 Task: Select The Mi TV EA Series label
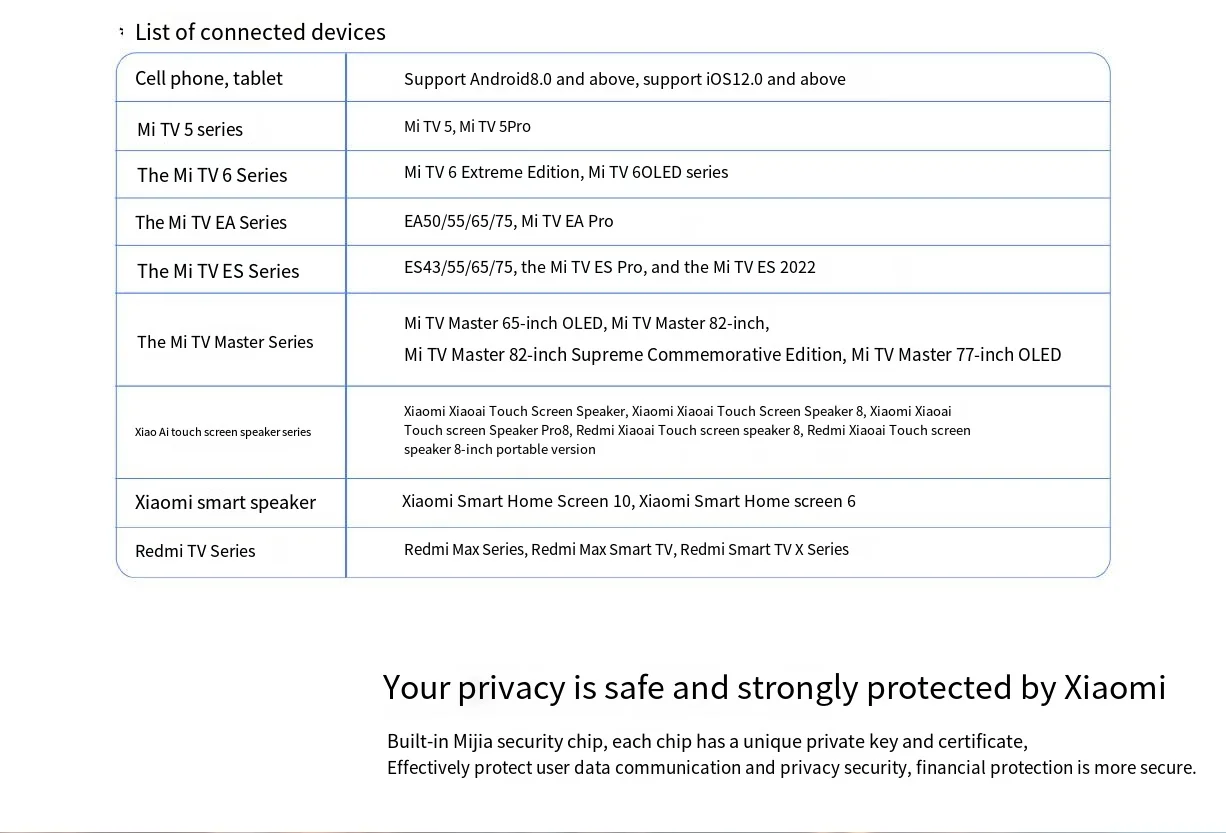click(211, 222)
